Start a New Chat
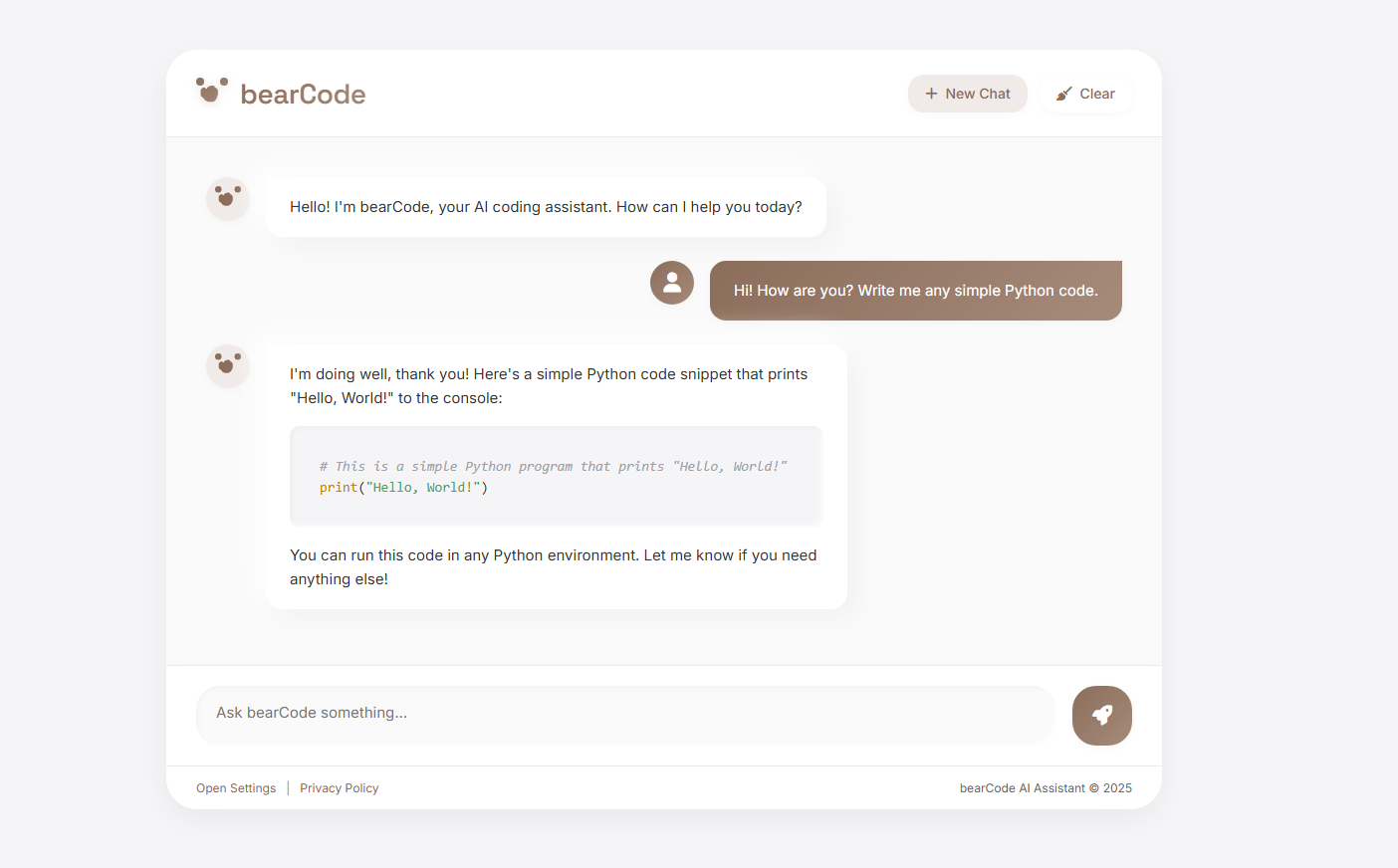The image size is (1398, 868). (x=968, y=94)
